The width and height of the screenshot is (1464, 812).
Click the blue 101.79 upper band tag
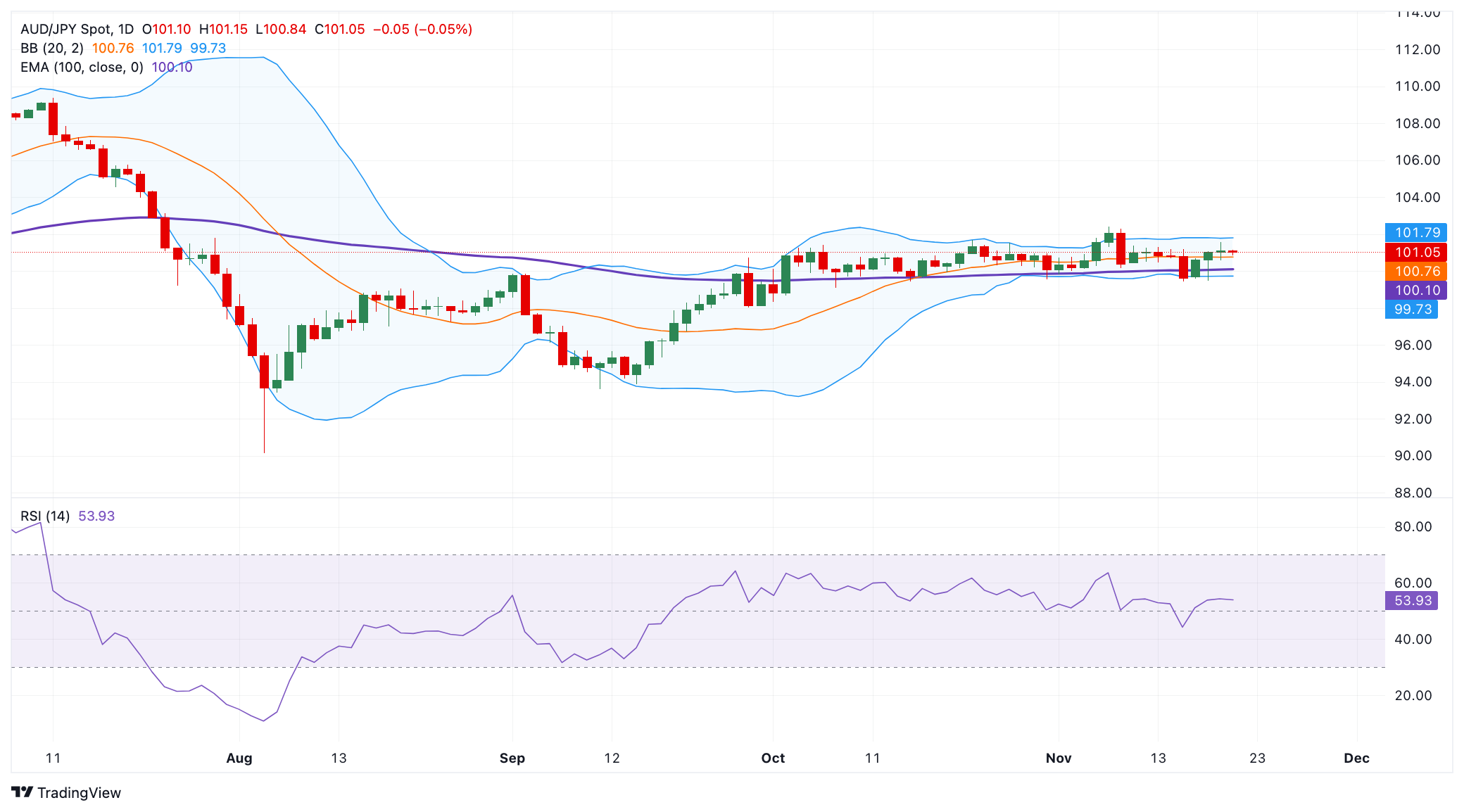(1416, 232)
